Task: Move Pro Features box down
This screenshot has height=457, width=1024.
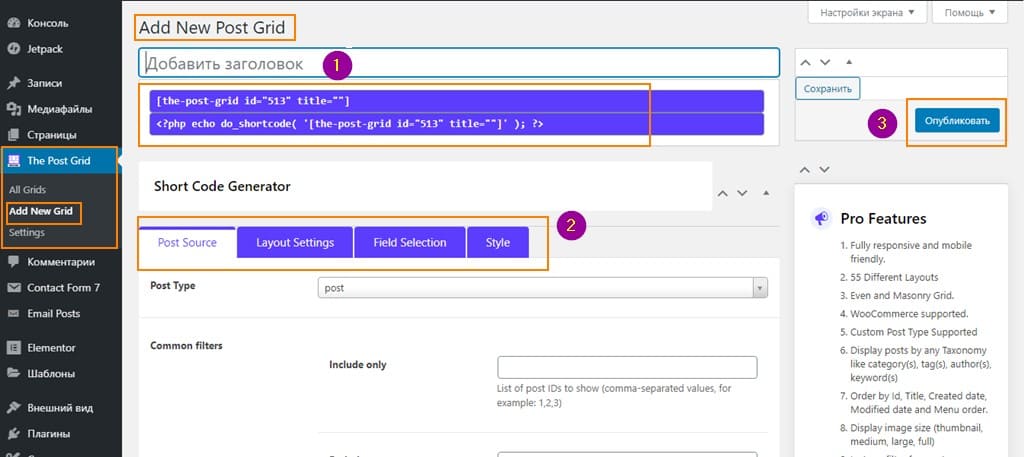Action: coord(825,170)
